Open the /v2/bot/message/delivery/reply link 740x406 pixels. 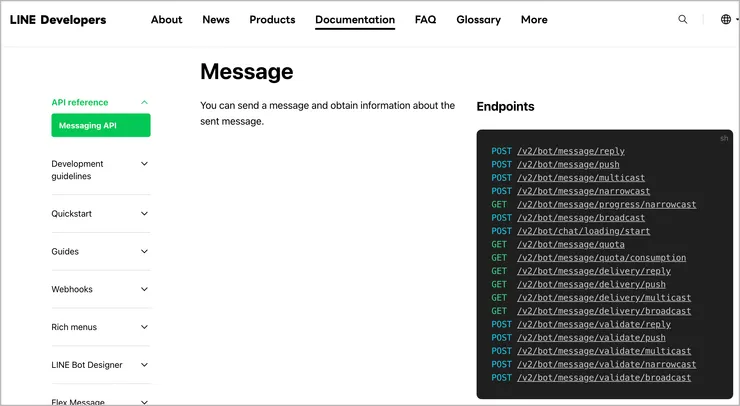(594, 271)
